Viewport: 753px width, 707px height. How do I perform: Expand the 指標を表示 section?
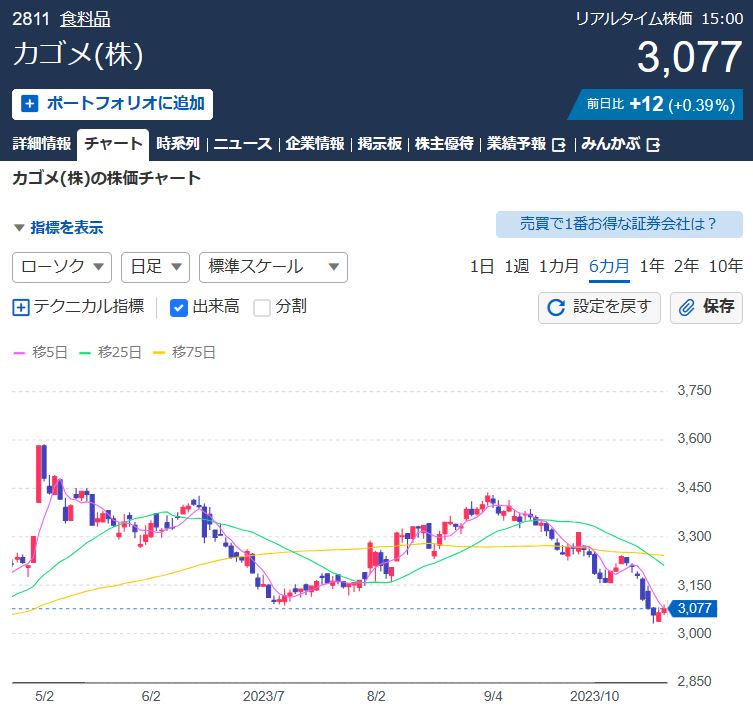point(58,227)
